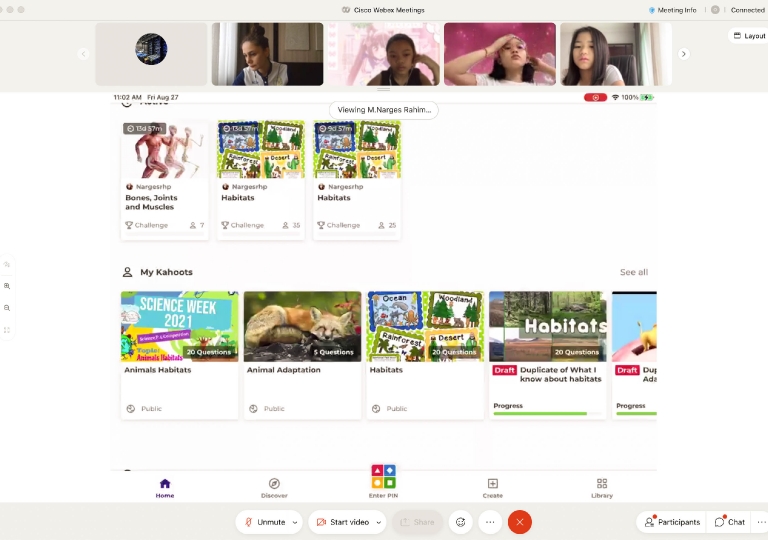This screenshot has width=768, height=540.
Task: Open the public Habitats kahoot with 20 Questions
Action: pyautogui.click(x=425, y=355)
